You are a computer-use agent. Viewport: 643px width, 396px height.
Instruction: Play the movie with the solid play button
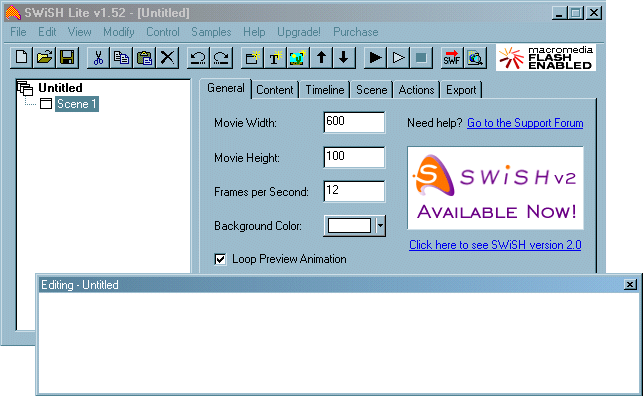375,57
